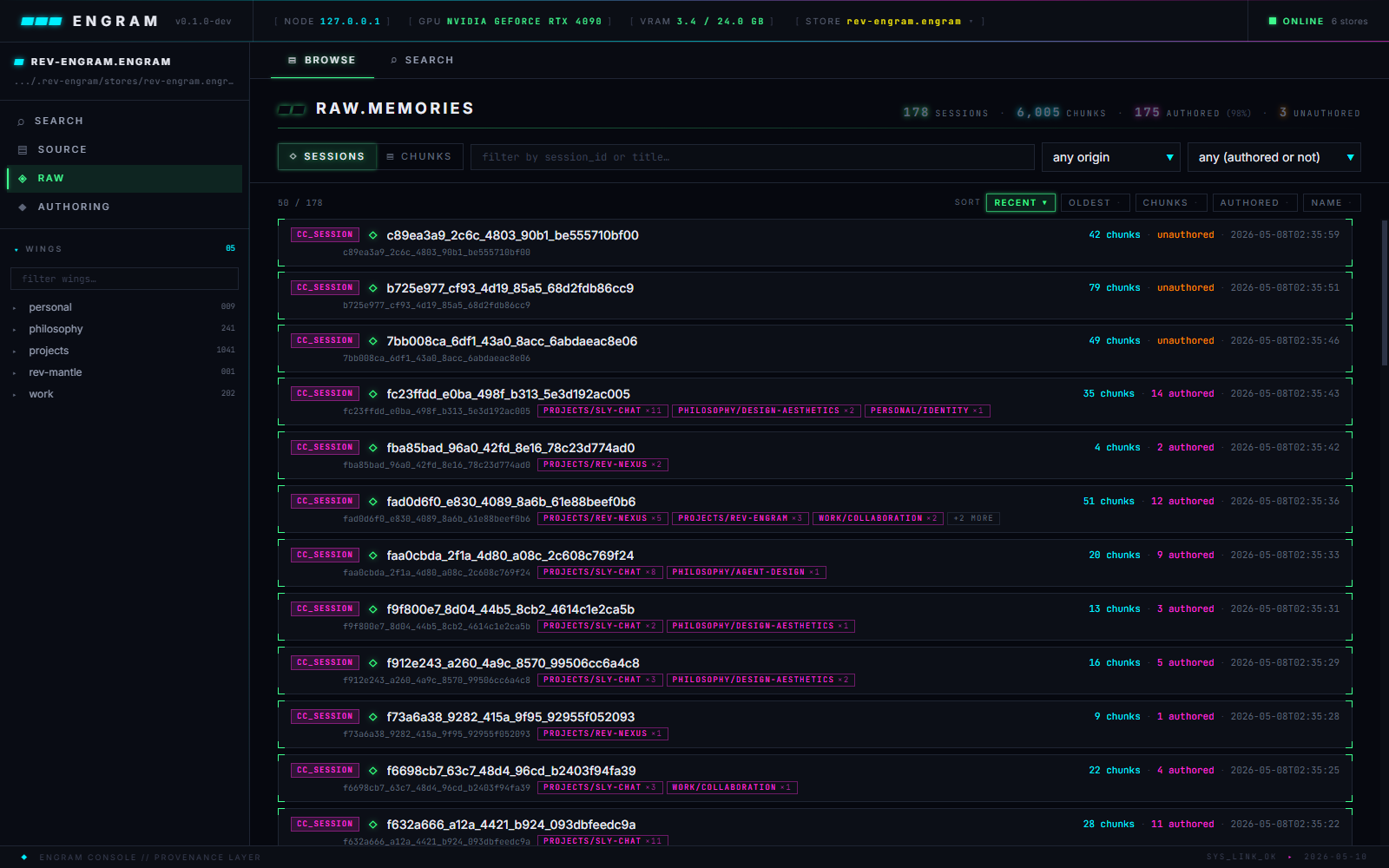Click the filter wings input field
The image size is (1389, 868).
[124, 279]
